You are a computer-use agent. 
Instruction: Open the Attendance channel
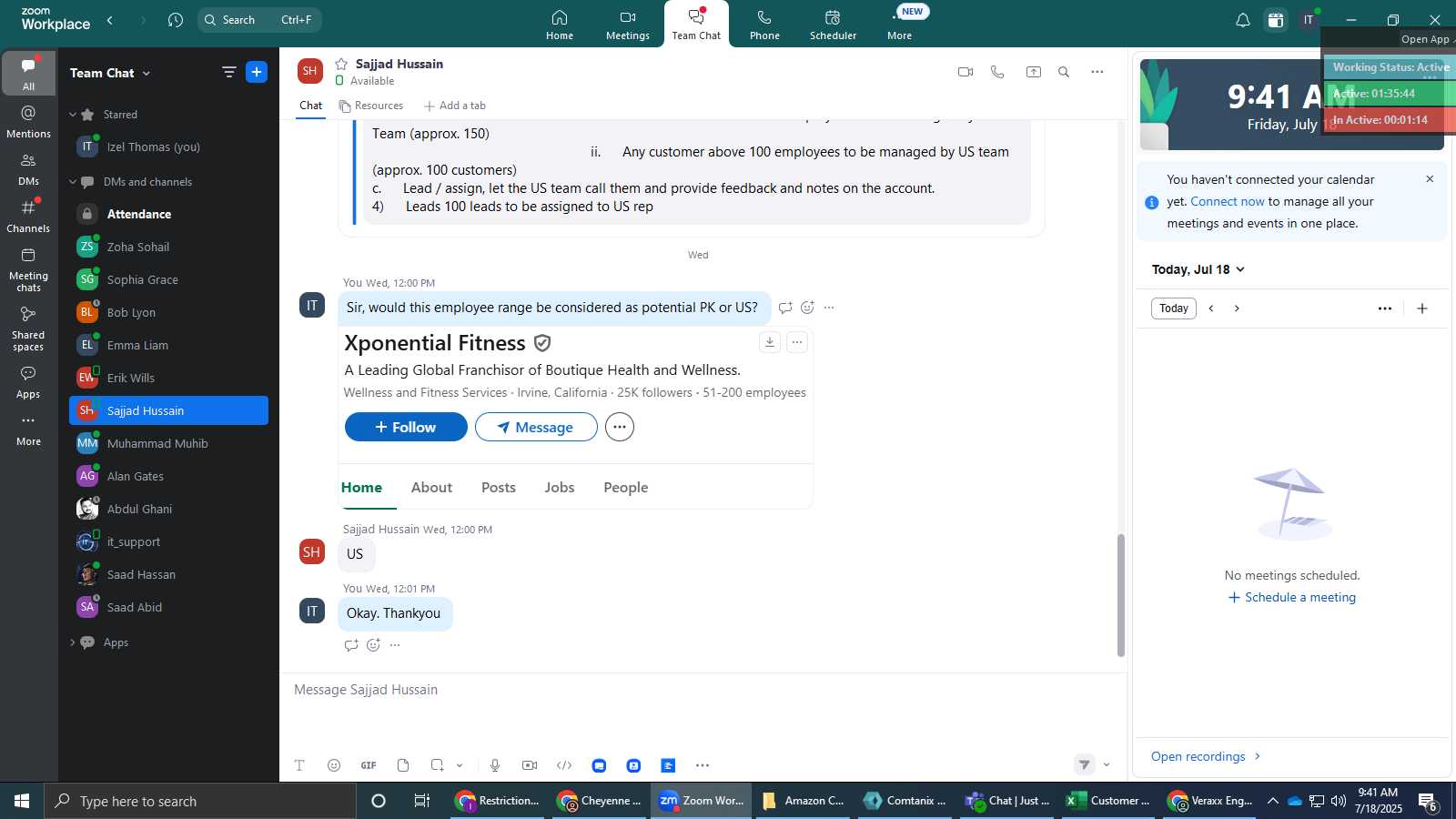[168, 214]
